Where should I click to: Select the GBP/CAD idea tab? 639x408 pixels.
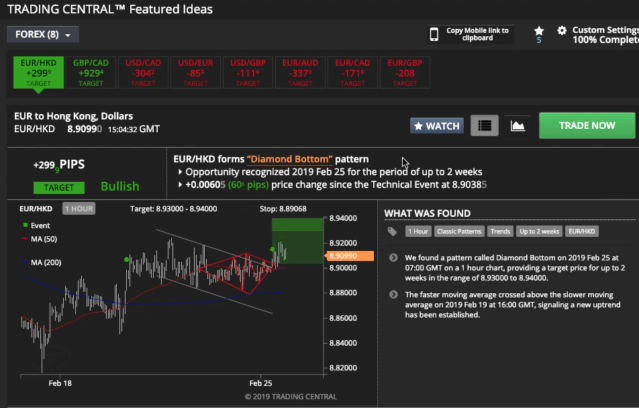tap(91, 73)
